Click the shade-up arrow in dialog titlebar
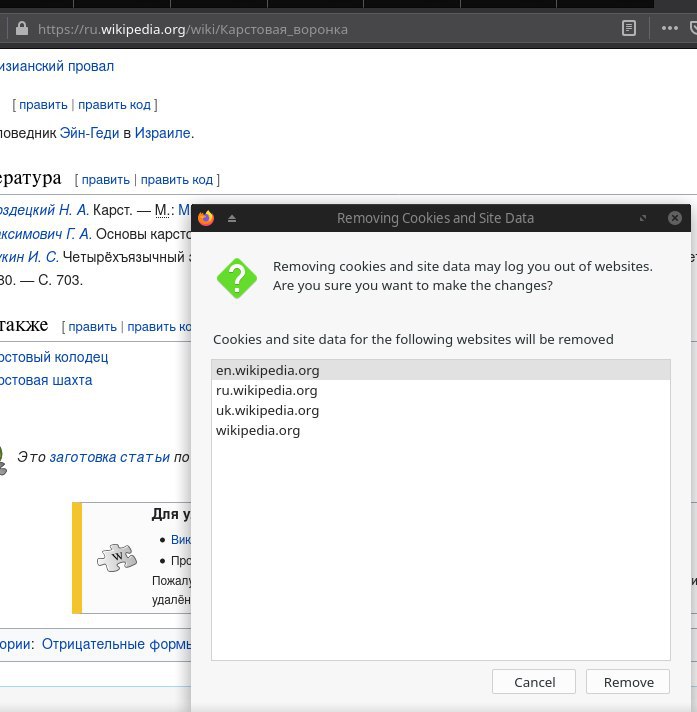697x712 pixels. click(232, 218)
